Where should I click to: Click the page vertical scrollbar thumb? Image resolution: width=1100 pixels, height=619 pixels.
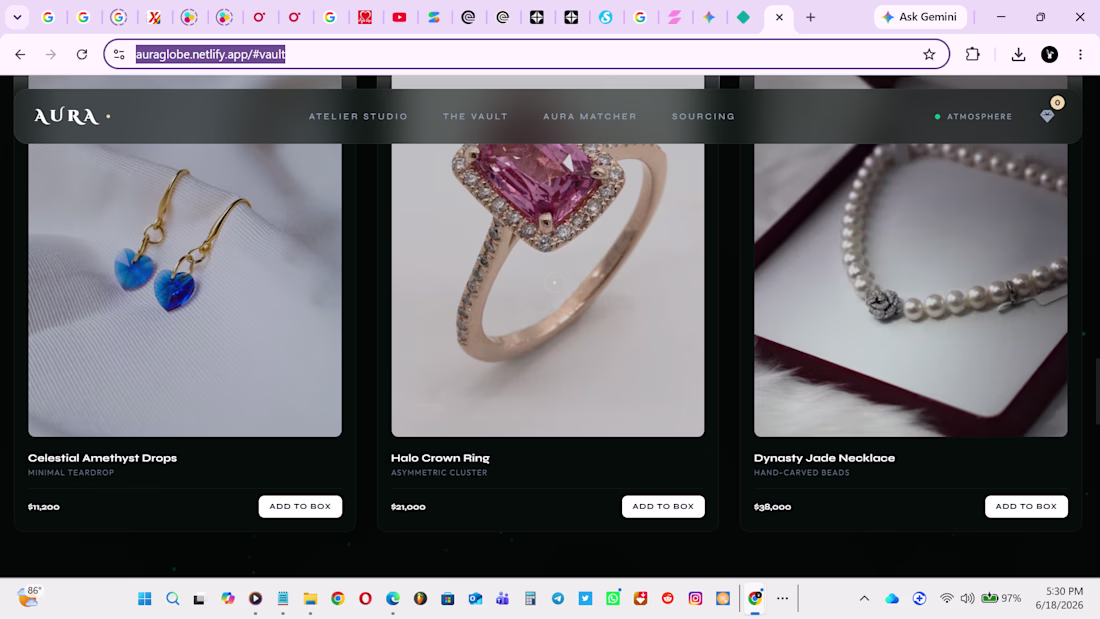point(1096,390)
